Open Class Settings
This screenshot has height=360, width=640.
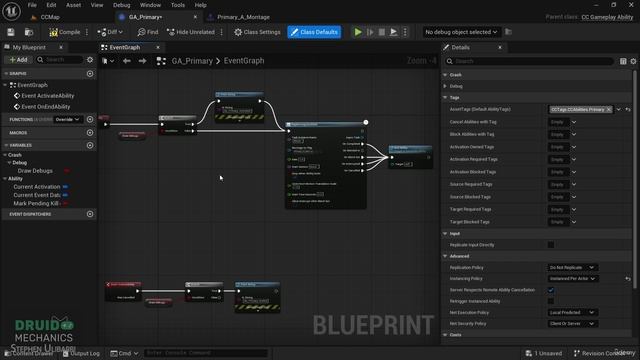coord(257,32)
